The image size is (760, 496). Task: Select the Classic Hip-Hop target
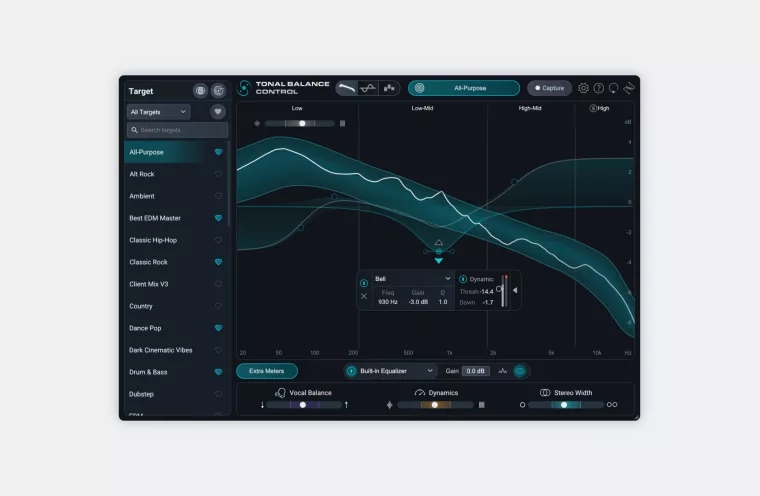click(x=175, y=240)
